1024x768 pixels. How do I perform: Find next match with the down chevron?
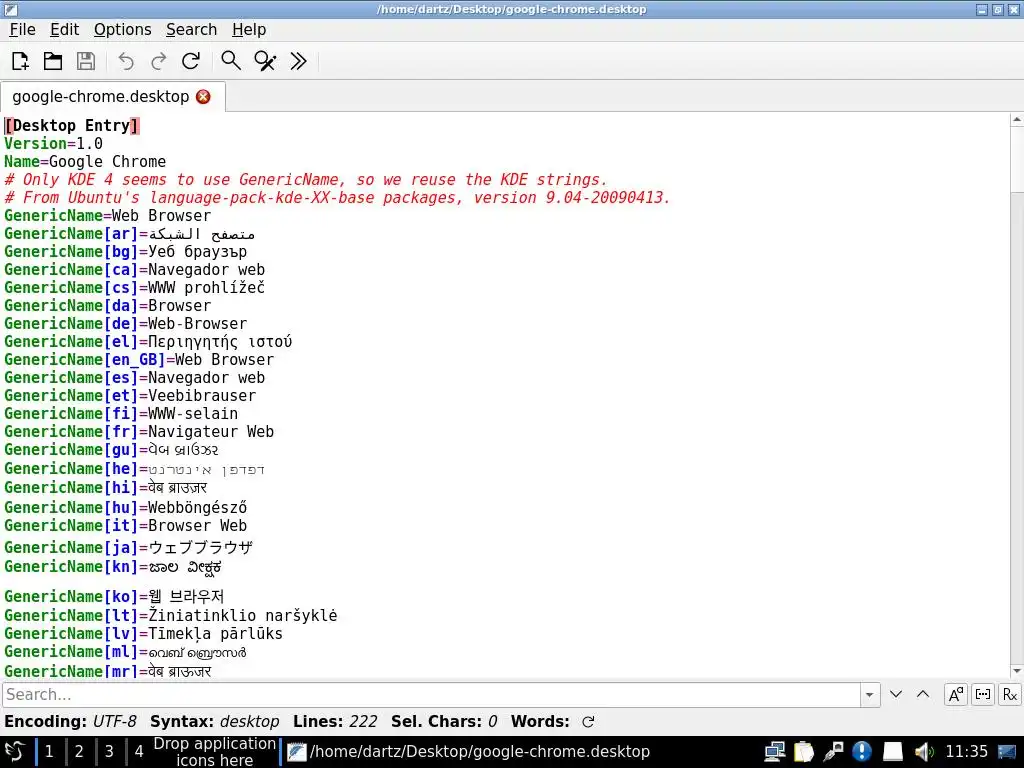pos(896,694)
